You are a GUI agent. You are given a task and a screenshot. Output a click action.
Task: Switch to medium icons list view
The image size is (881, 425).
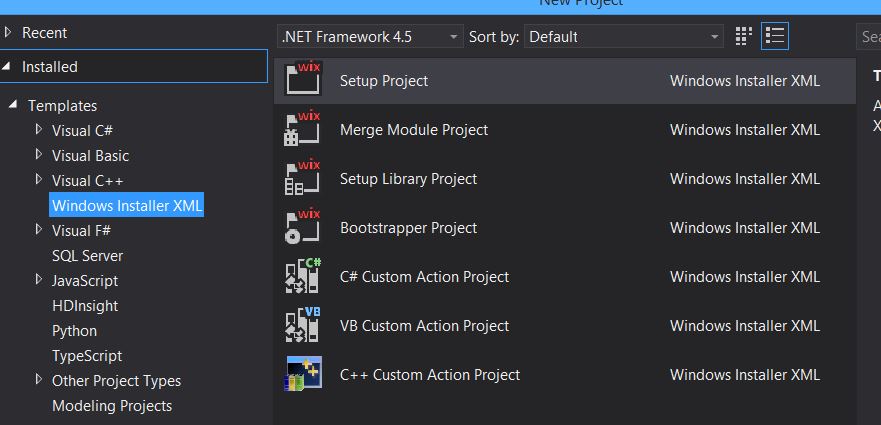[x=774, y=37]
